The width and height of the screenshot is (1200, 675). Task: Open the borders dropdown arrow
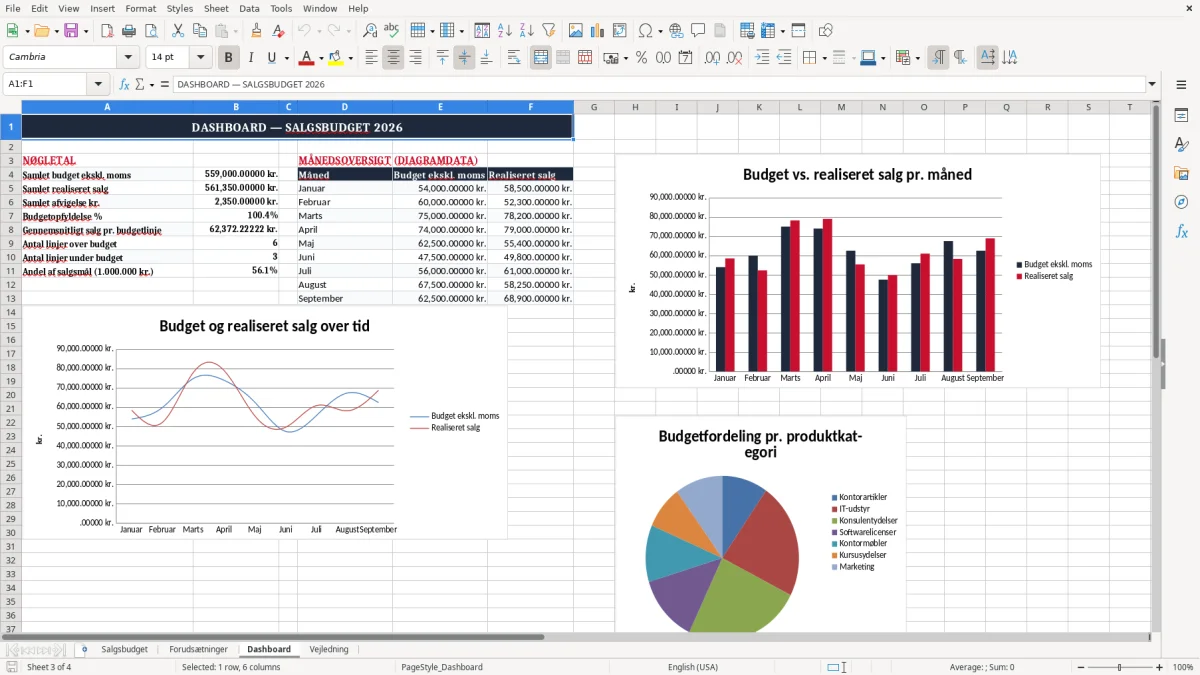tap(824, 58)
